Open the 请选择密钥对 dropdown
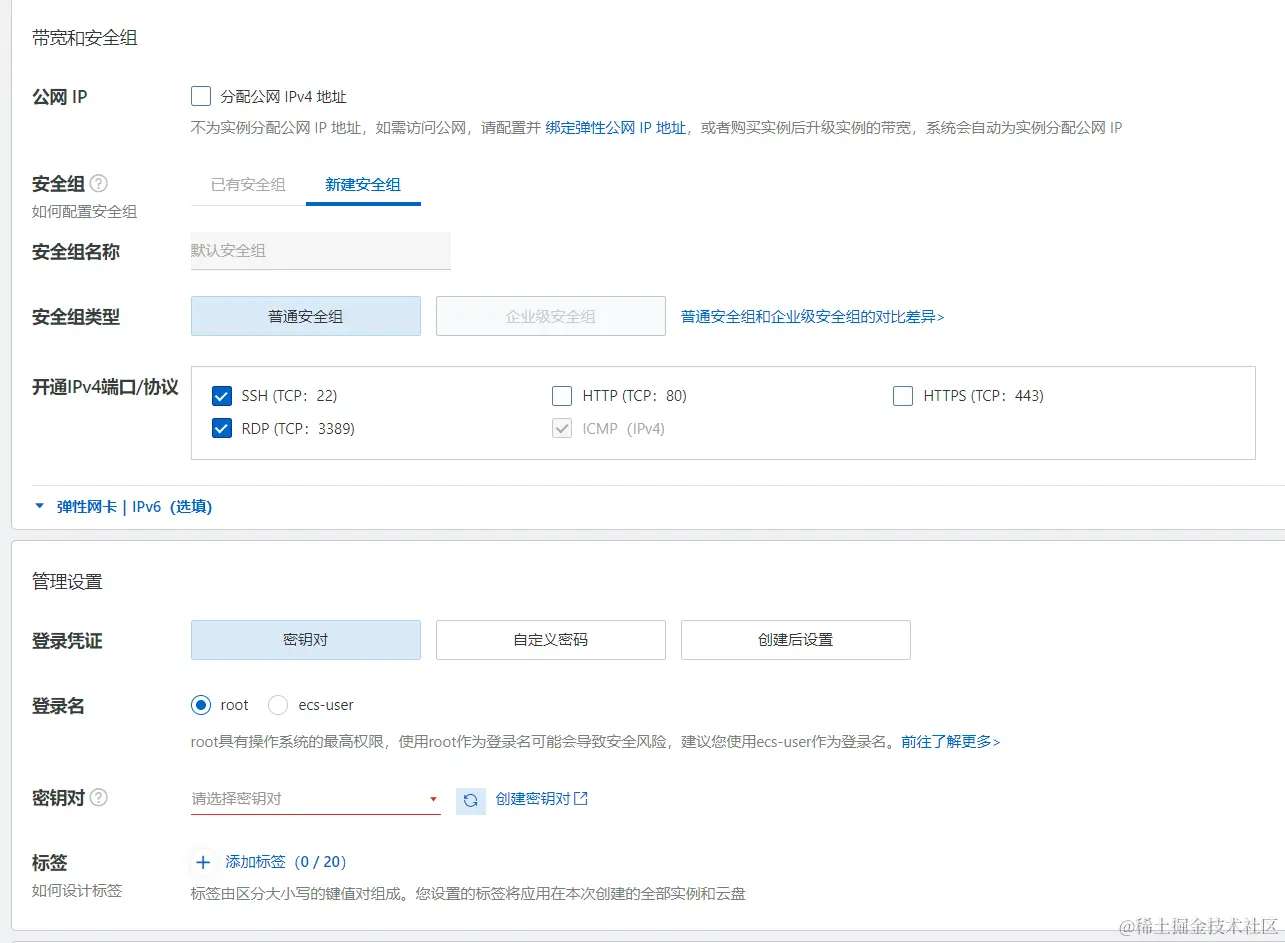This screenshot has height=943, width=1285. point(315,799)
